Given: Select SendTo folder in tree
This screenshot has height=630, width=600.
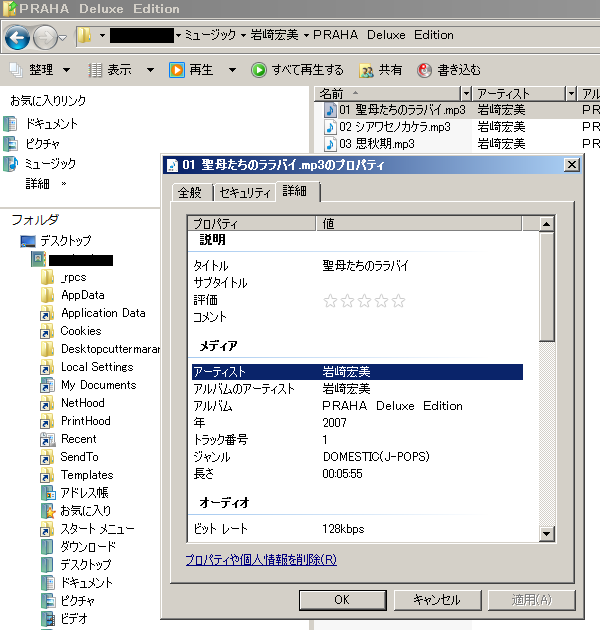Looking at the screenshot, I should coord(79,457).
